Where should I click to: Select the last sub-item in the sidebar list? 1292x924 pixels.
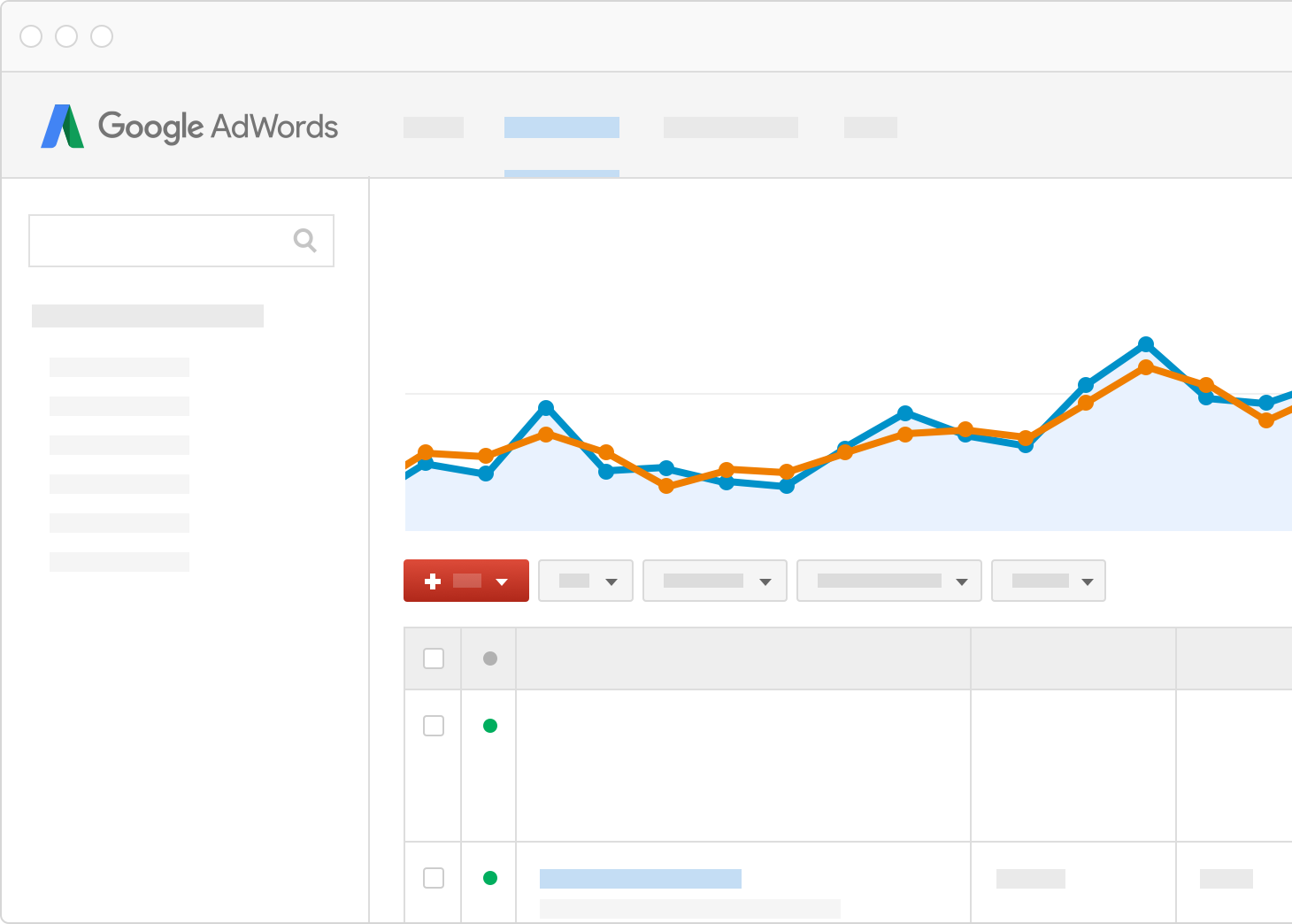click(x=119, y=562)
